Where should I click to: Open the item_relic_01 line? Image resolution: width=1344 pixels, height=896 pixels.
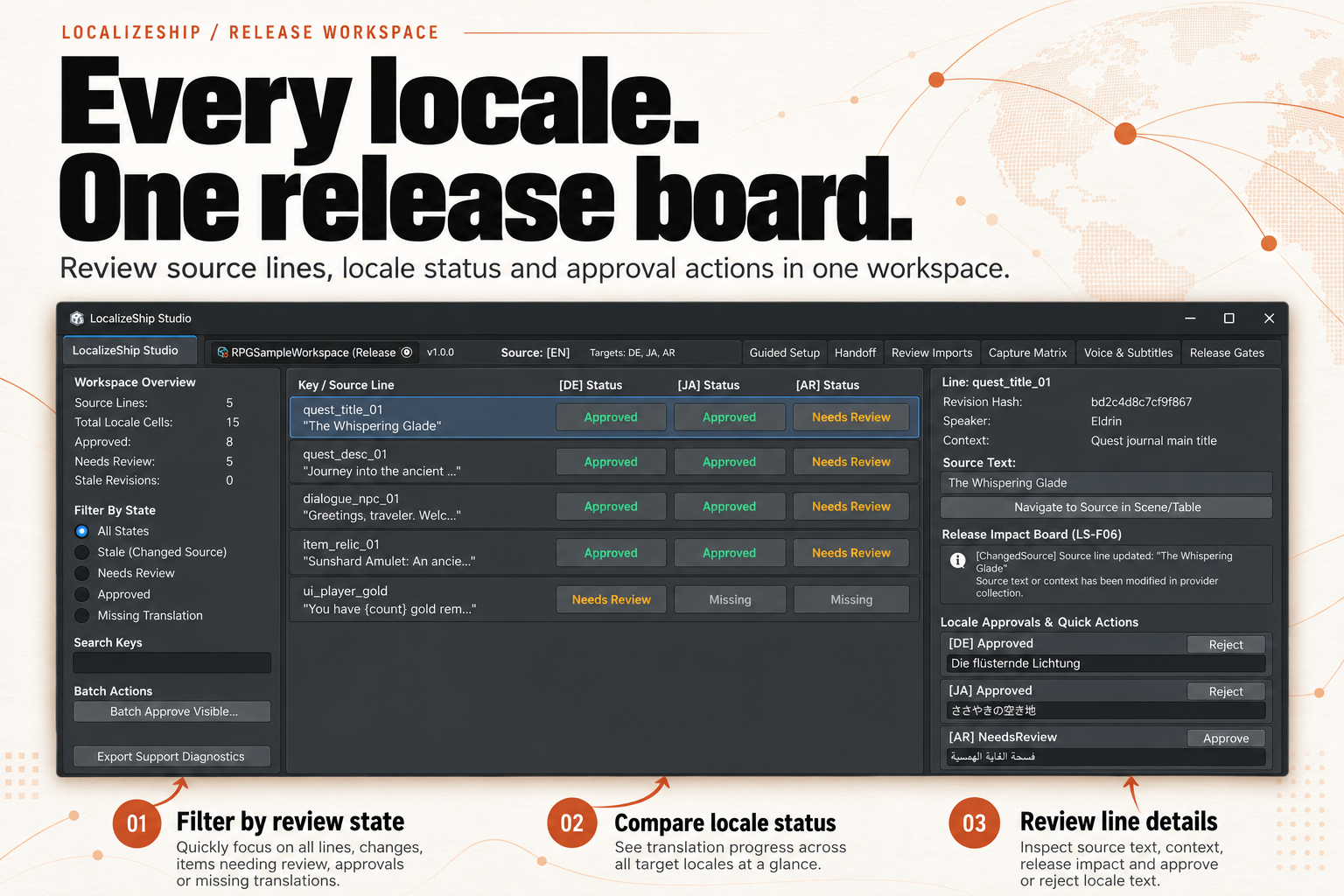[x=604, y=553]
